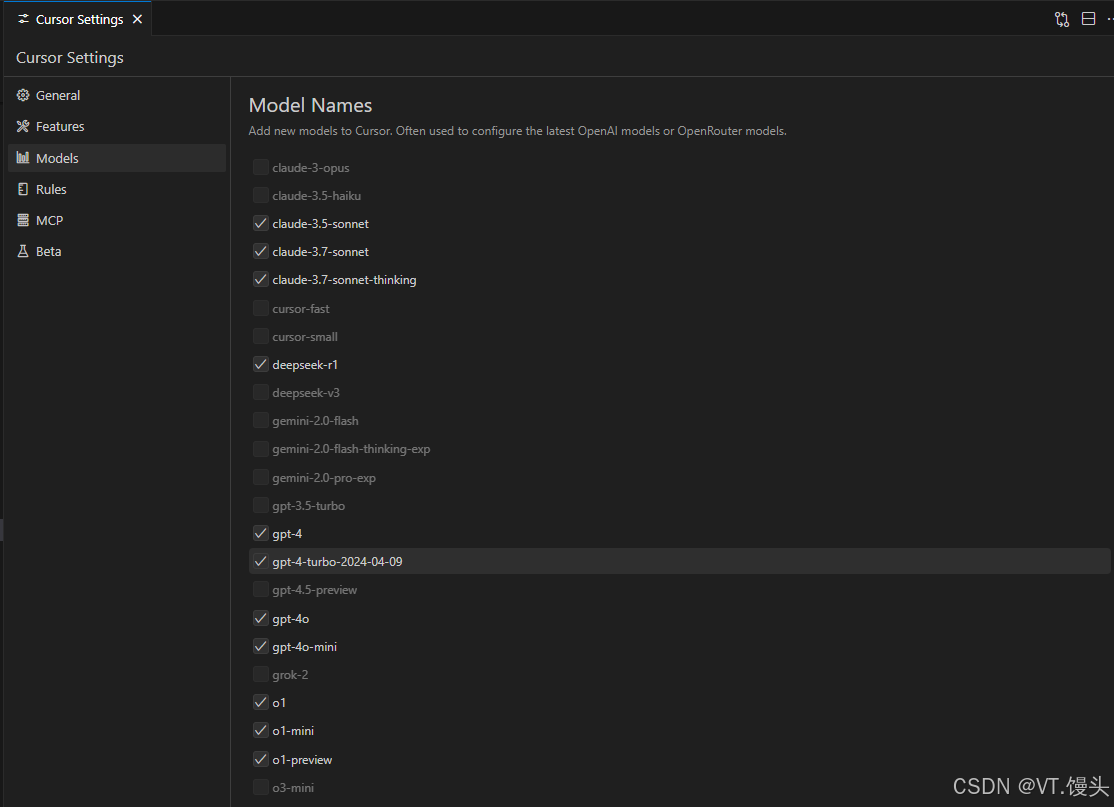Enable the cursor-fast model checkbox
The width and height of the screenshot is (1114, 807).
[261, 308]
